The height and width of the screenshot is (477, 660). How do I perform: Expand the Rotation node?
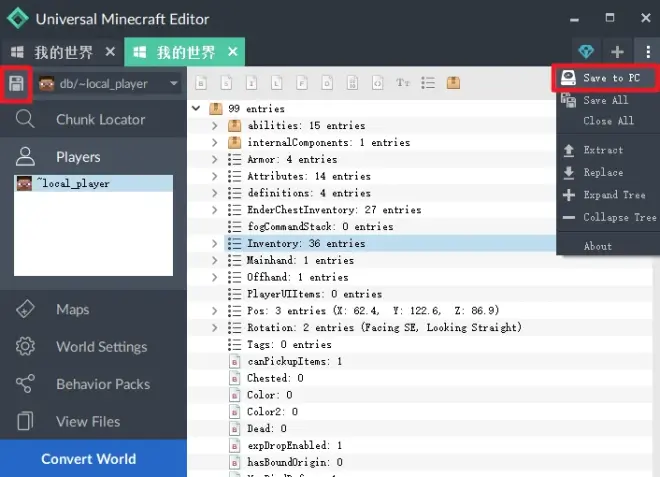point(215,328)
